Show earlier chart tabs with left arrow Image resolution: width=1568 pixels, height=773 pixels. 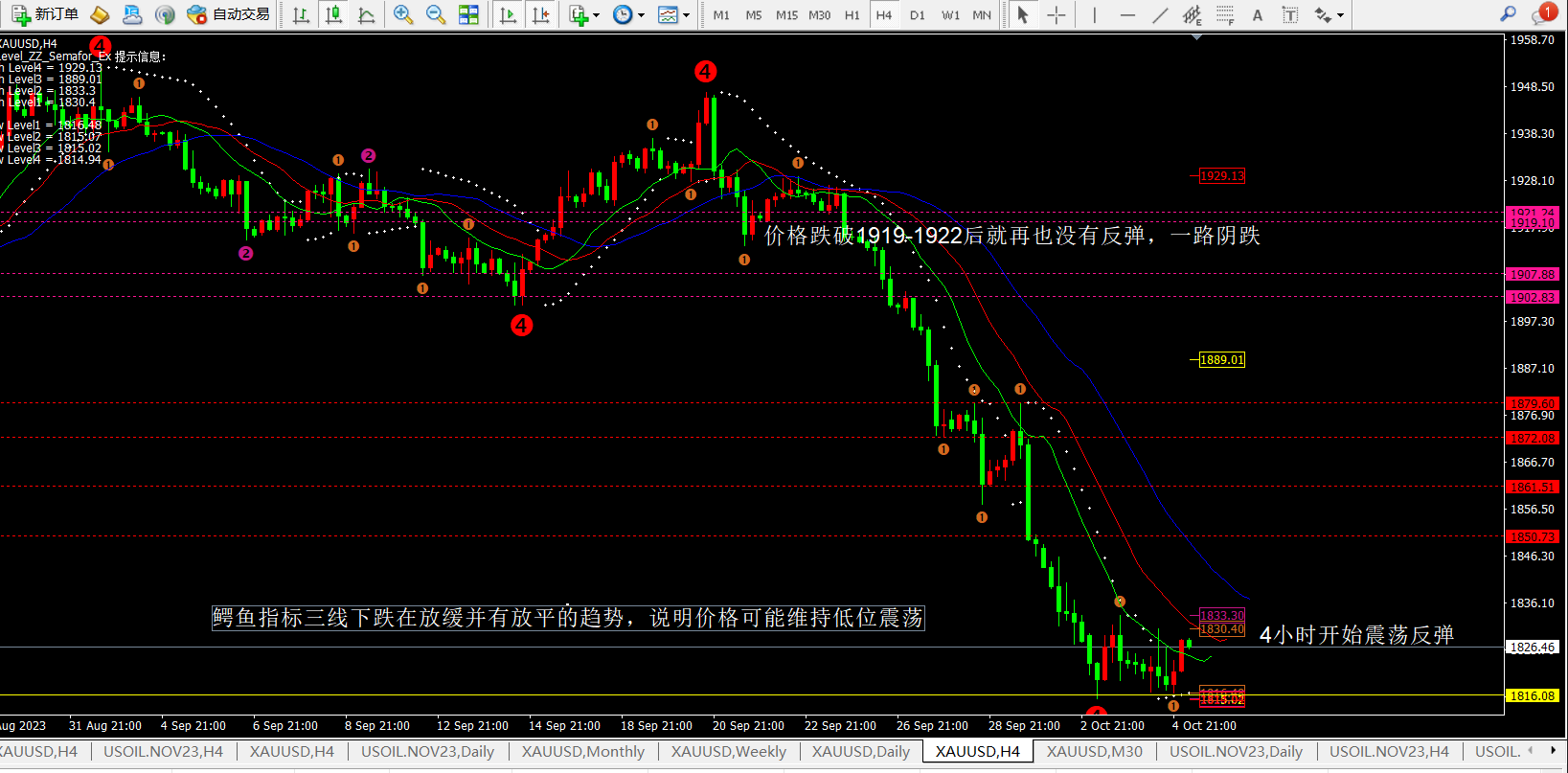point(1531,751)
